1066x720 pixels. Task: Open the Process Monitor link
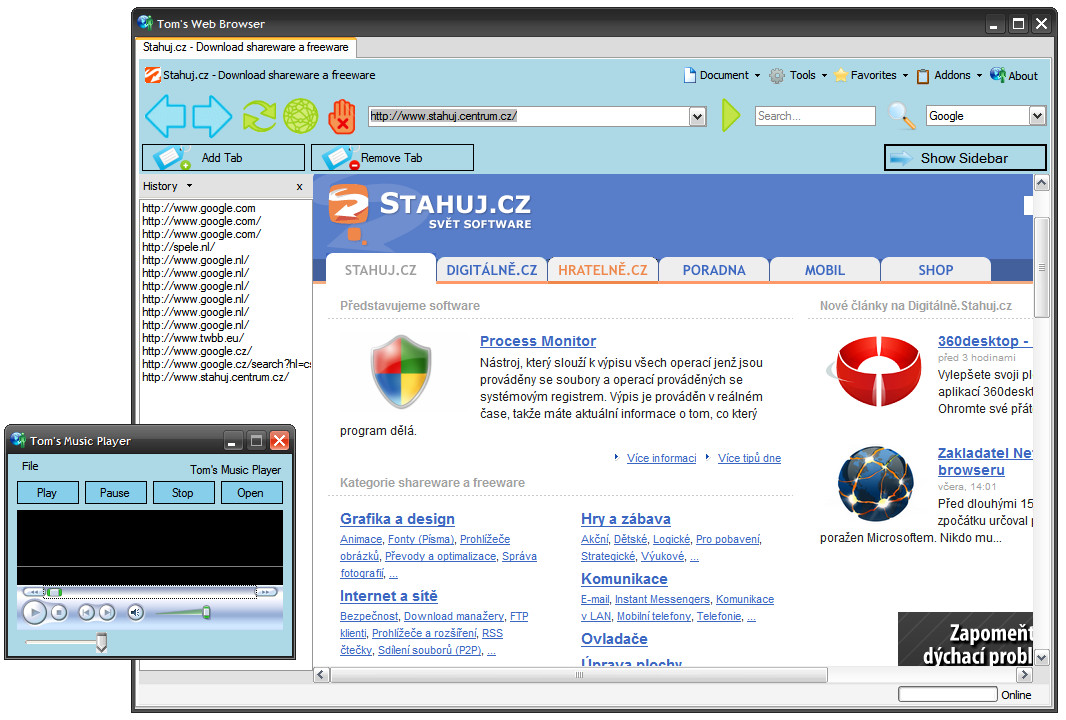[538, 341]
